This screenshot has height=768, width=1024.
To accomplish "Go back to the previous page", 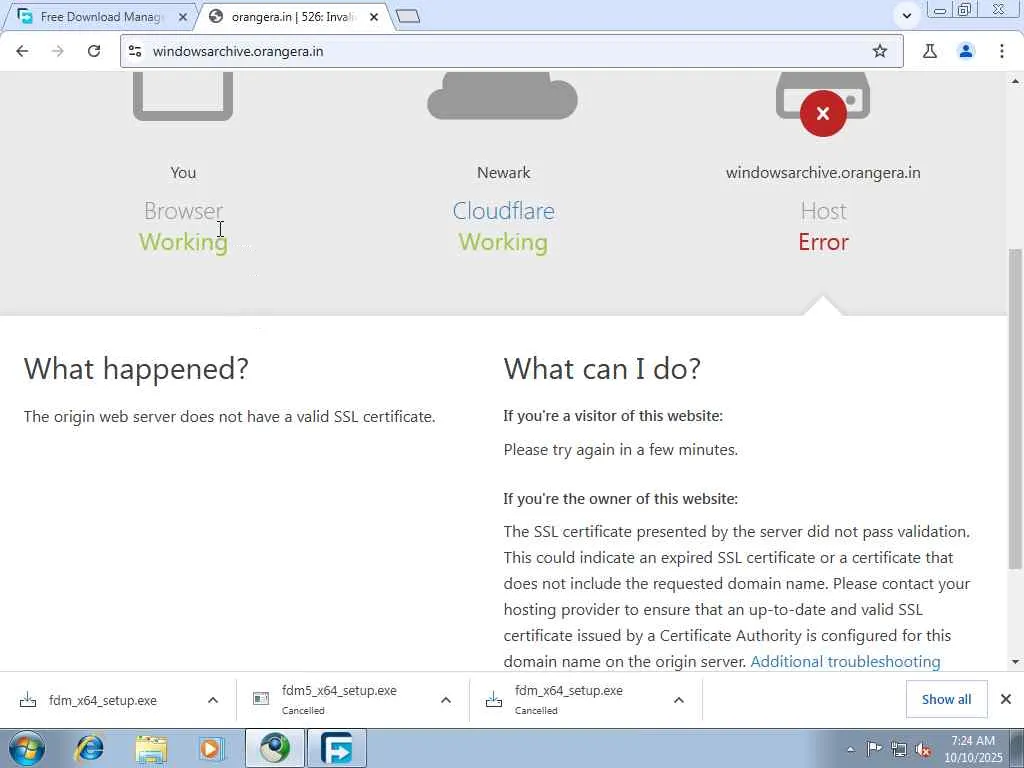I will coord(22,51).
